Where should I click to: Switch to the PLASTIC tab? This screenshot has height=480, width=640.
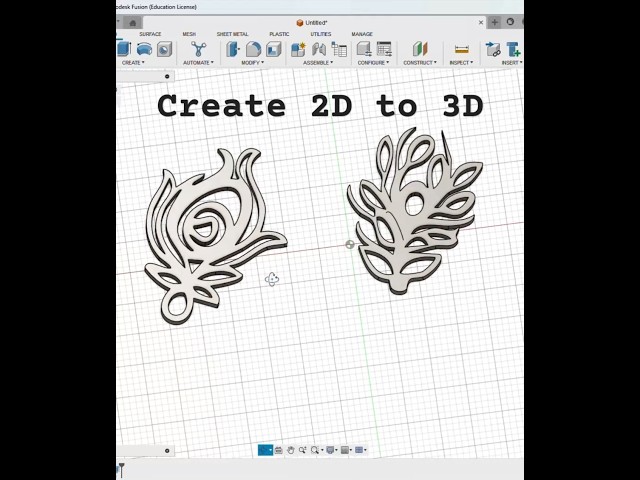pyautogui.click(x=279, y=34)
